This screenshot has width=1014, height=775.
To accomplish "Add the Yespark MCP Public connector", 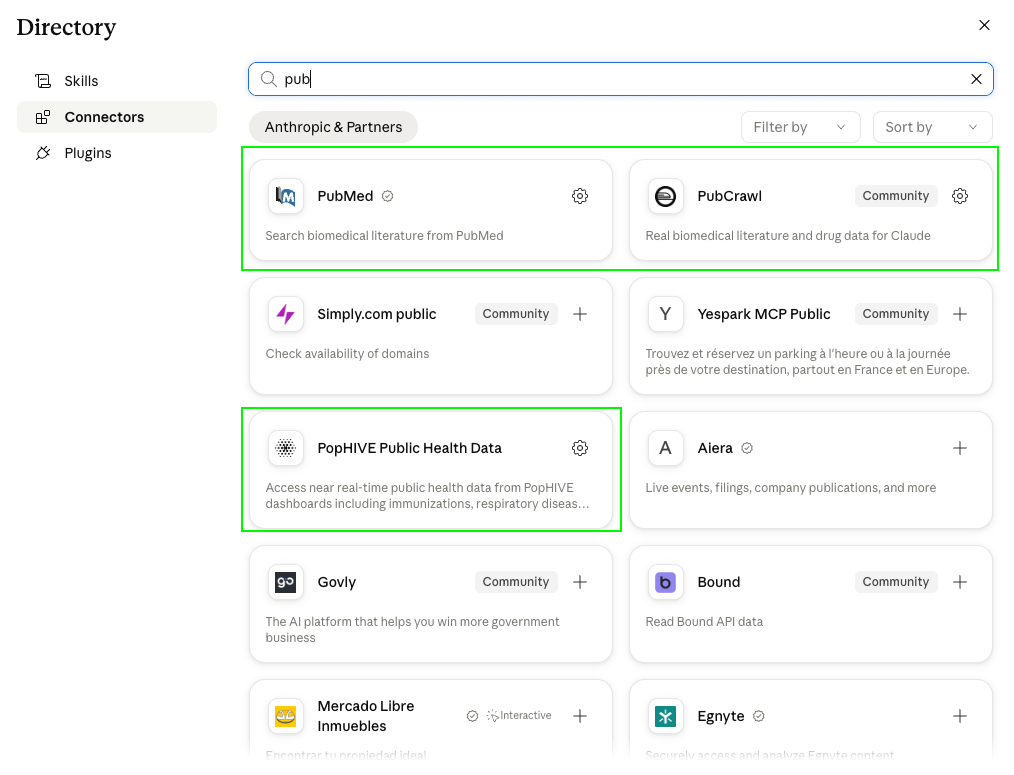I will 960,314.
